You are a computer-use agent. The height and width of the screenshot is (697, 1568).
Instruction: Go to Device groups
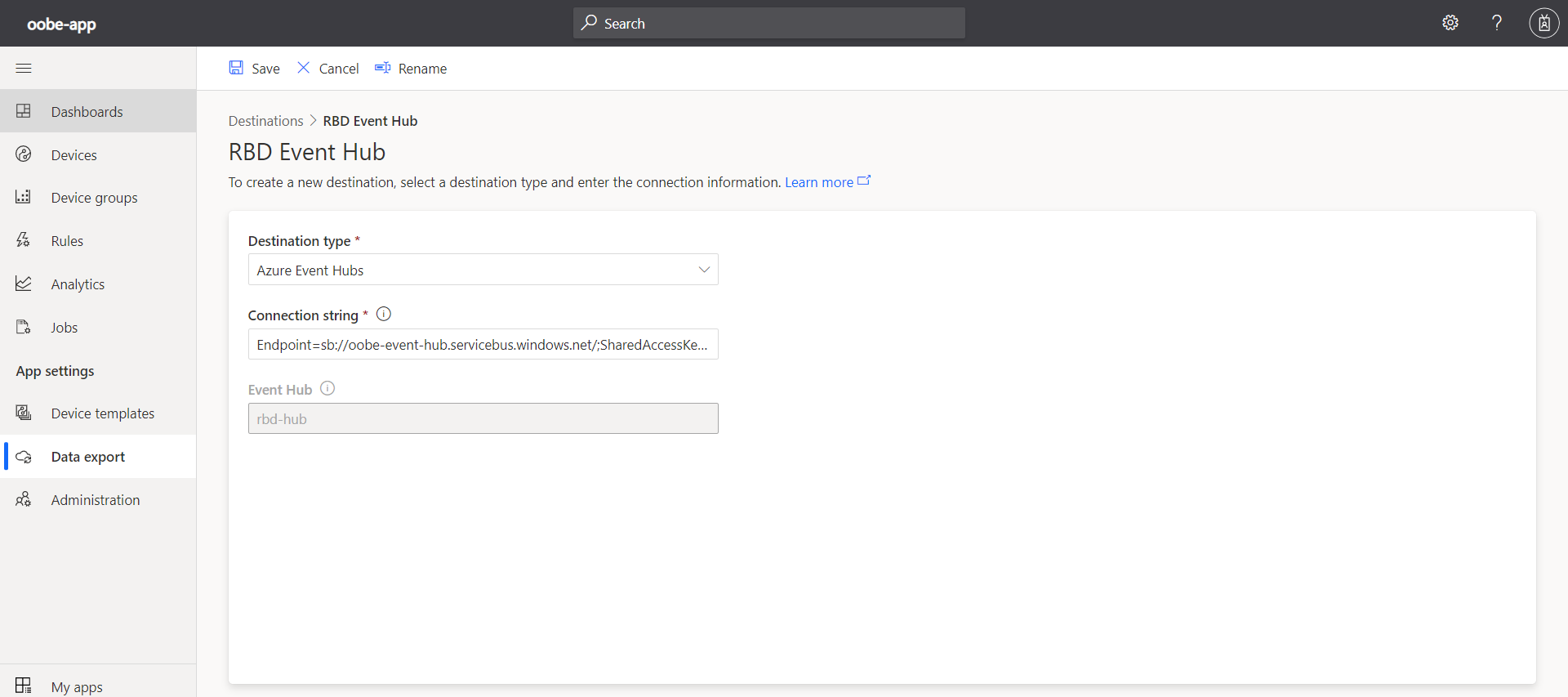tap(94, 198)
